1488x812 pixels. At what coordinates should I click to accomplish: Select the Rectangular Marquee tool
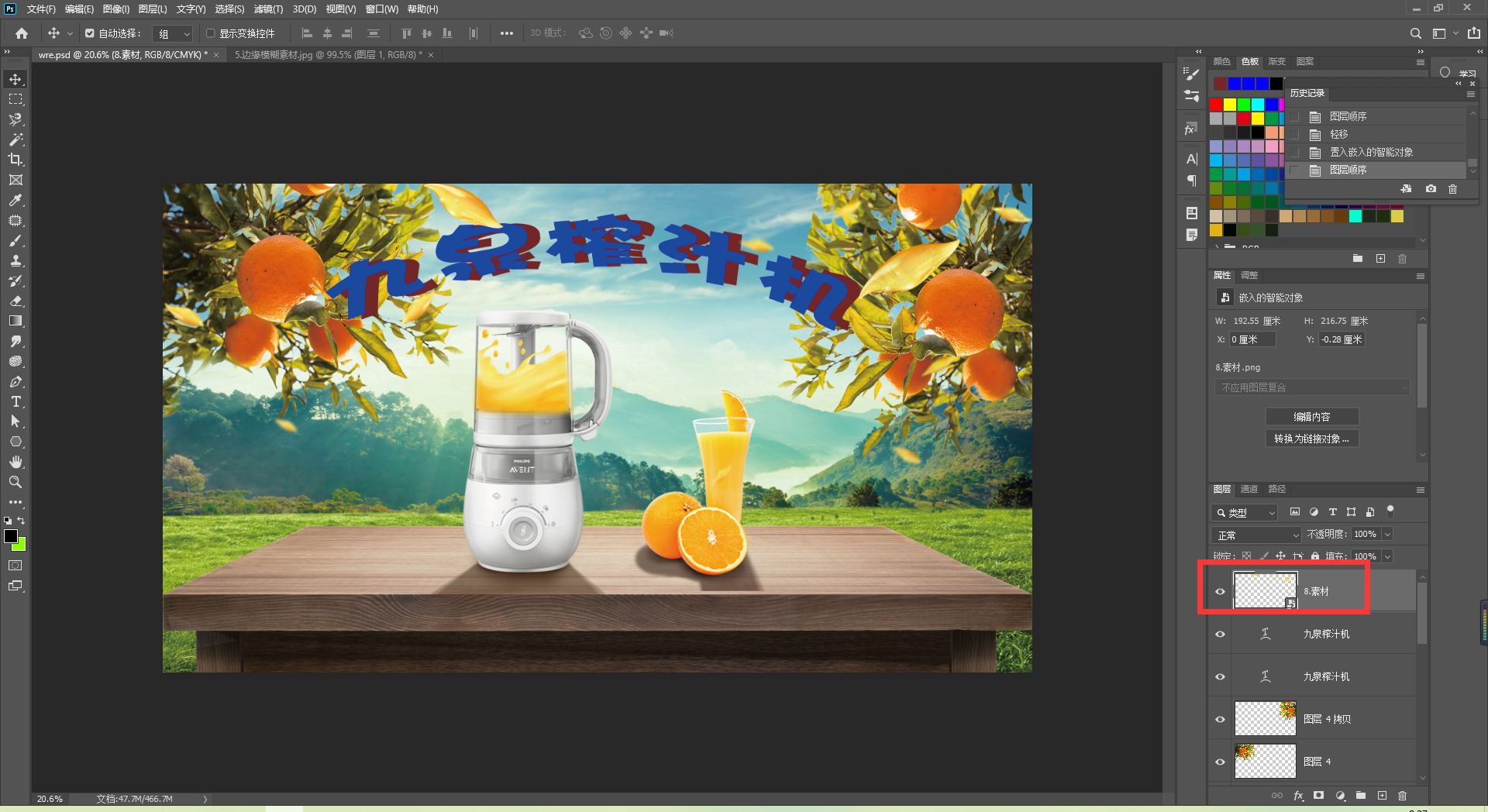[15, 99]
